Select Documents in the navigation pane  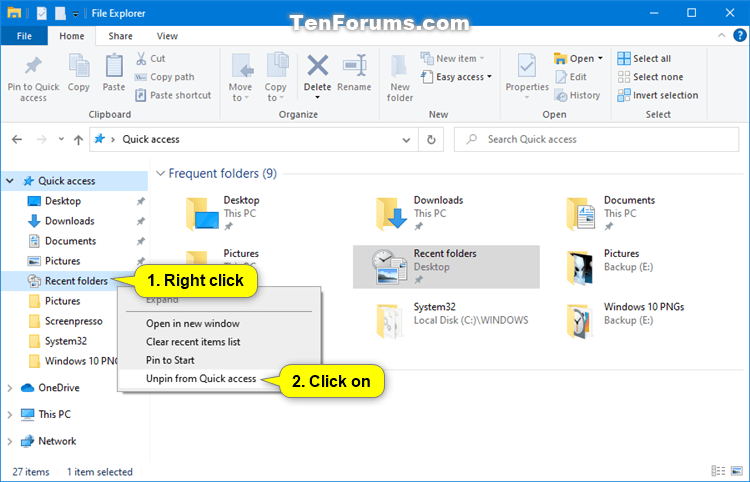click(70, 241)
